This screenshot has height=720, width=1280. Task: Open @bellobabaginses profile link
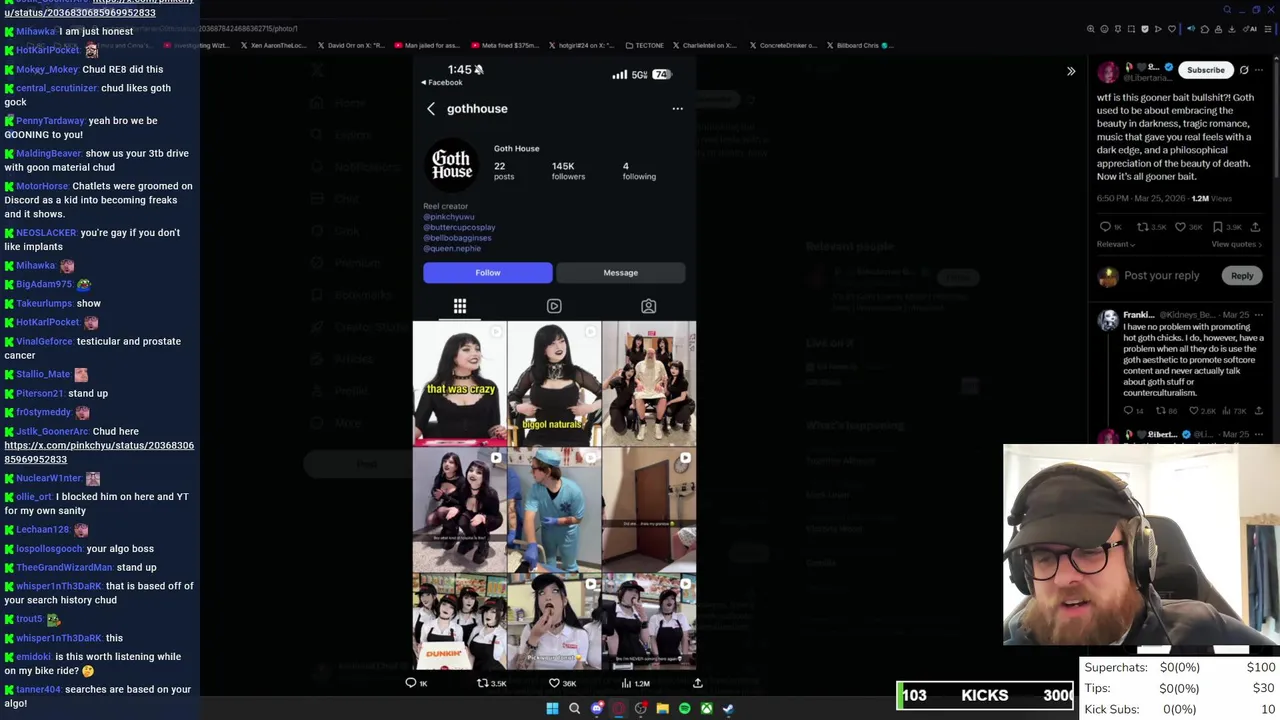[x=457, y=238]
